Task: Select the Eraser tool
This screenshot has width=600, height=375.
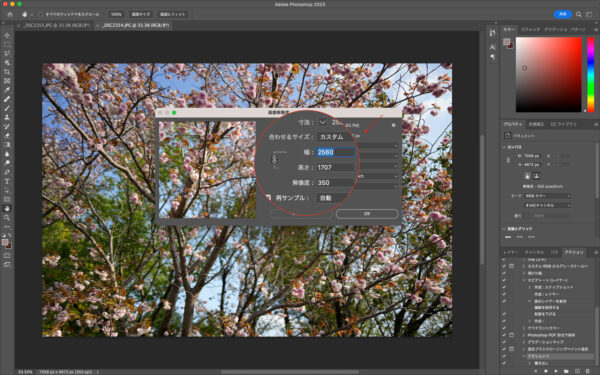Action: click(7, 135)
